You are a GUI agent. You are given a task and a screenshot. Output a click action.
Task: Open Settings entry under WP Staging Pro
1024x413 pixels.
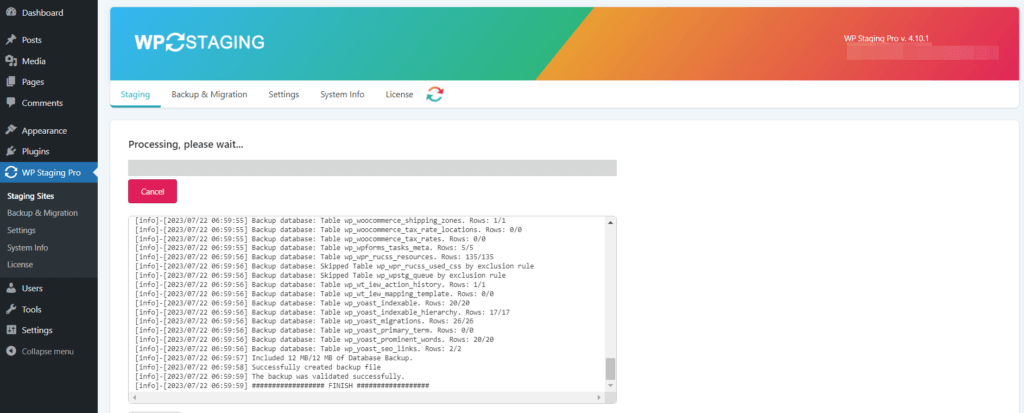[22, 230]
